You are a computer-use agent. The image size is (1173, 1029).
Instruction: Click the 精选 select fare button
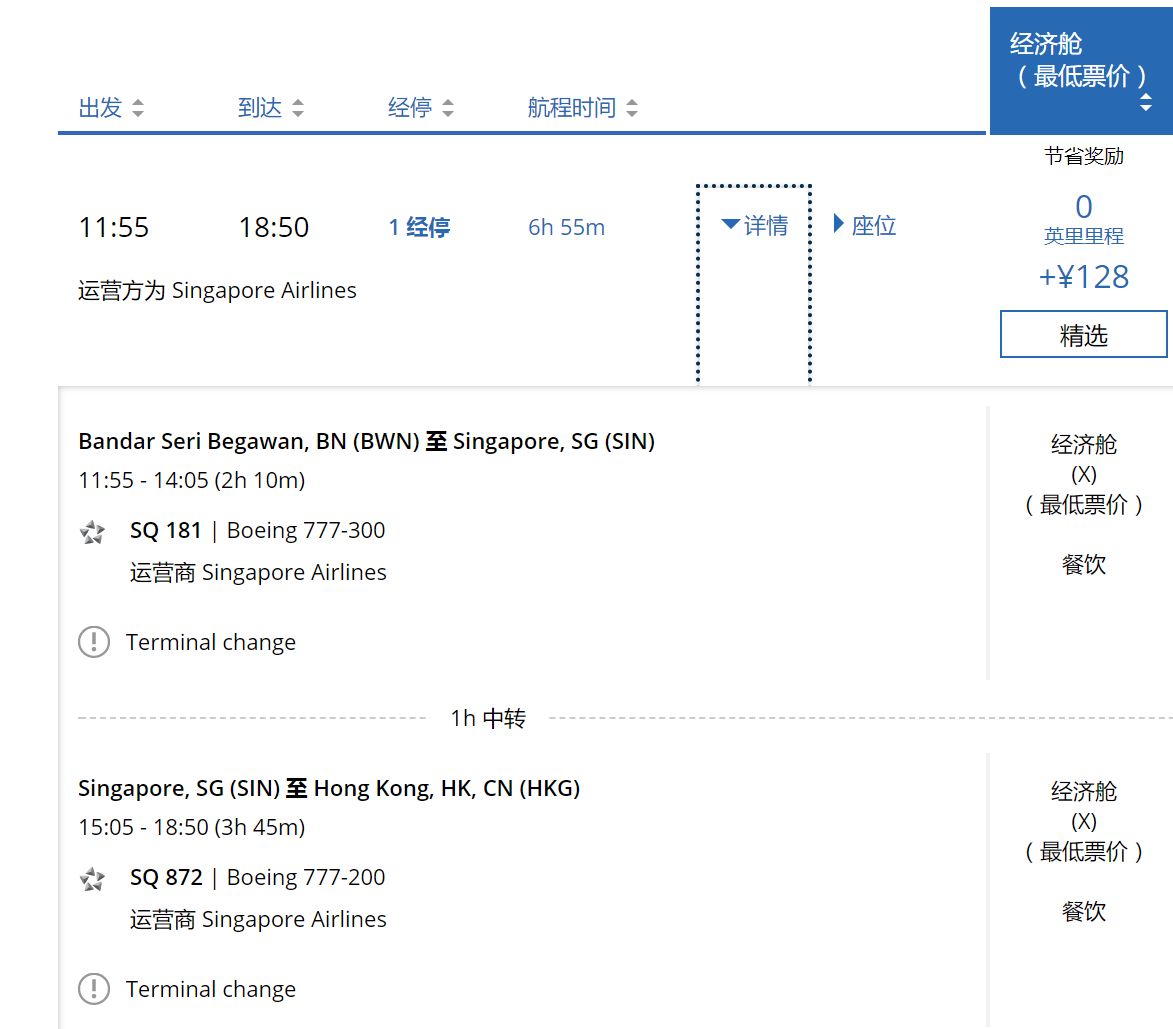coord(1083,334)
